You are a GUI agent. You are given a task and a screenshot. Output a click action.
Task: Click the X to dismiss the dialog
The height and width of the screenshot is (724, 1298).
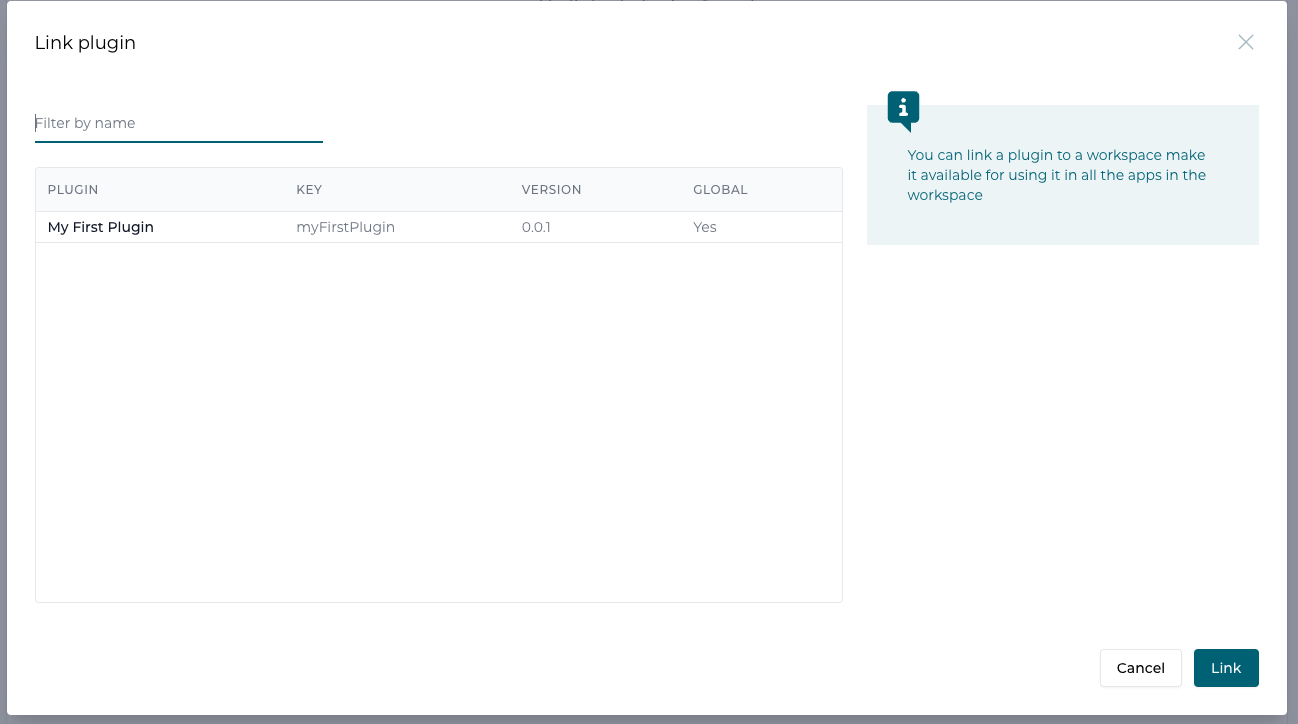(x=1246, y=42)
